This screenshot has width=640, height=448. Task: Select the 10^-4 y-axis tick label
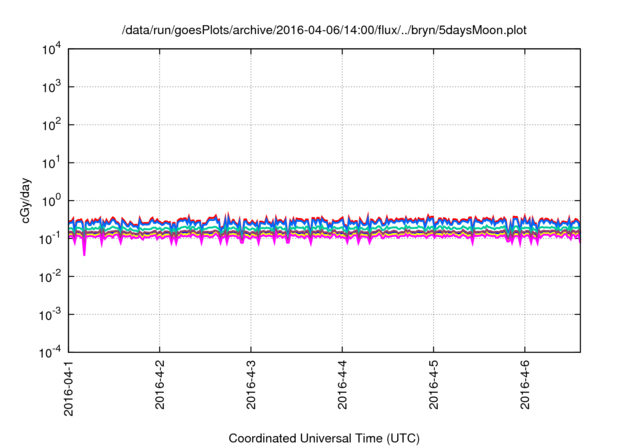pos(50,352)
